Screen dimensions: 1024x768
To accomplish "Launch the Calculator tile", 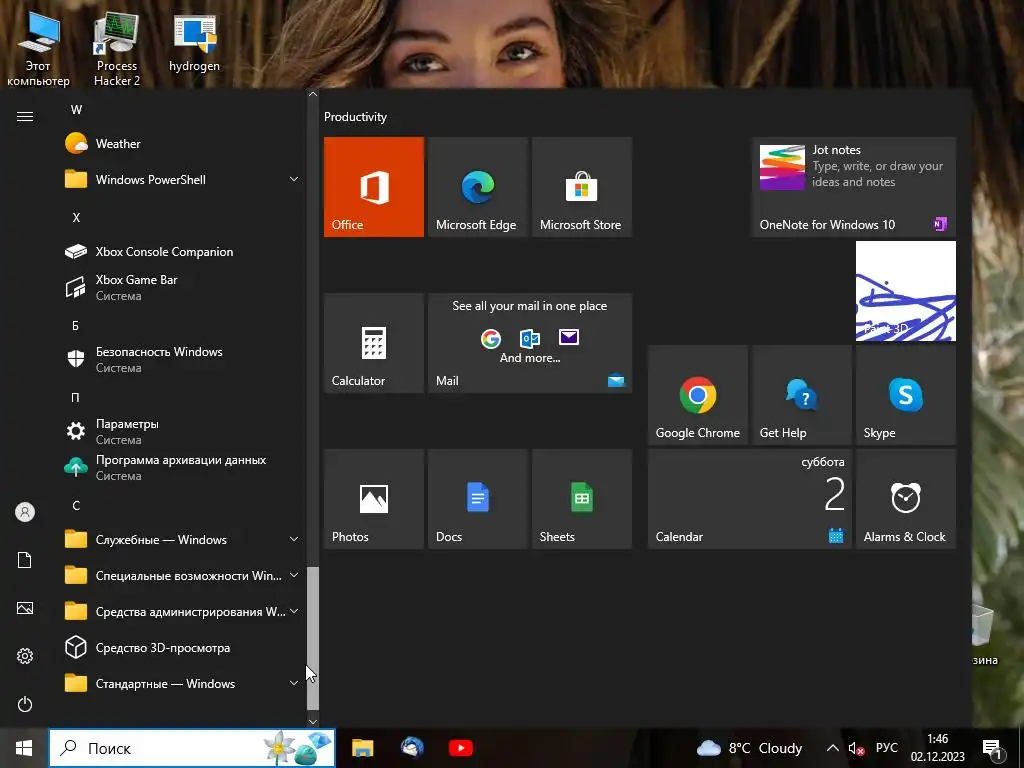I will tap(374, 343).
